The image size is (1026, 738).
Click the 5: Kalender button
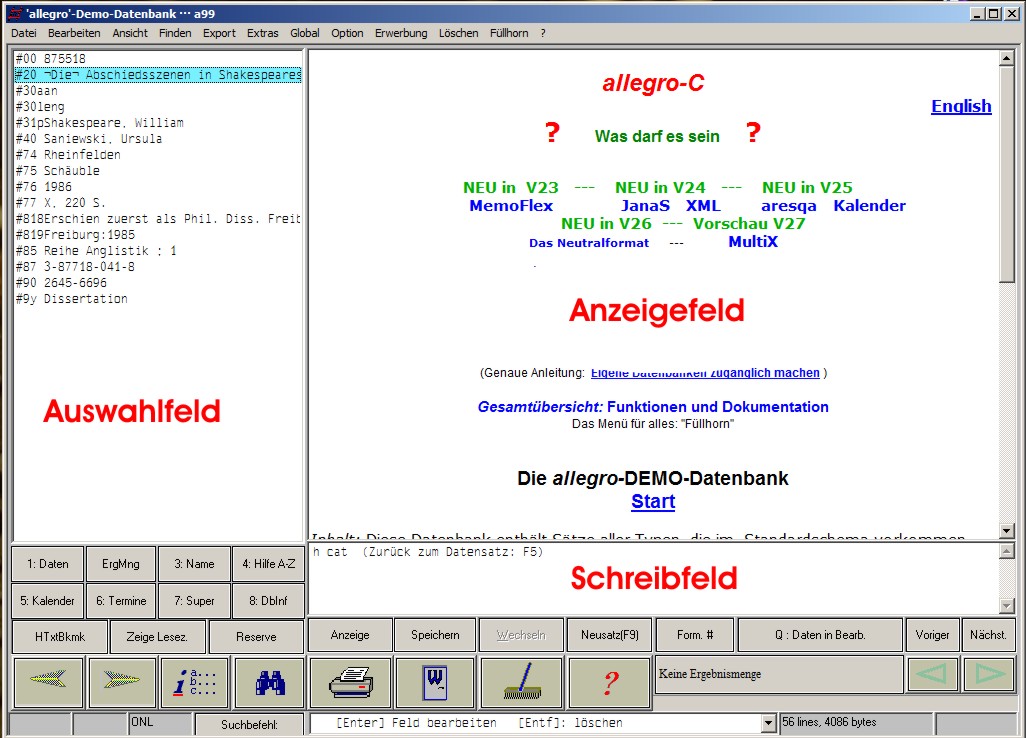48,601
